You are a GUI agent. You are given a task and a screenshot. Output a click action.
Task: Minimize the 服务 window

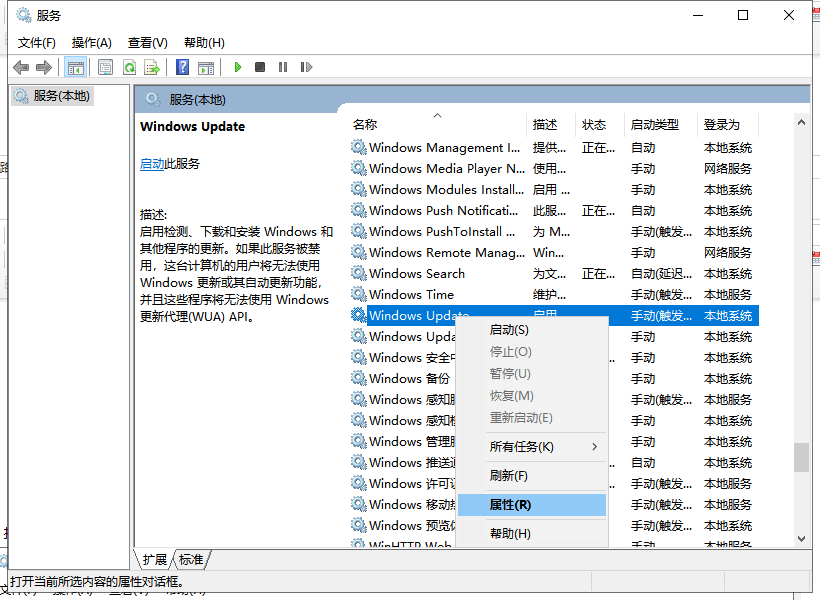698,15
